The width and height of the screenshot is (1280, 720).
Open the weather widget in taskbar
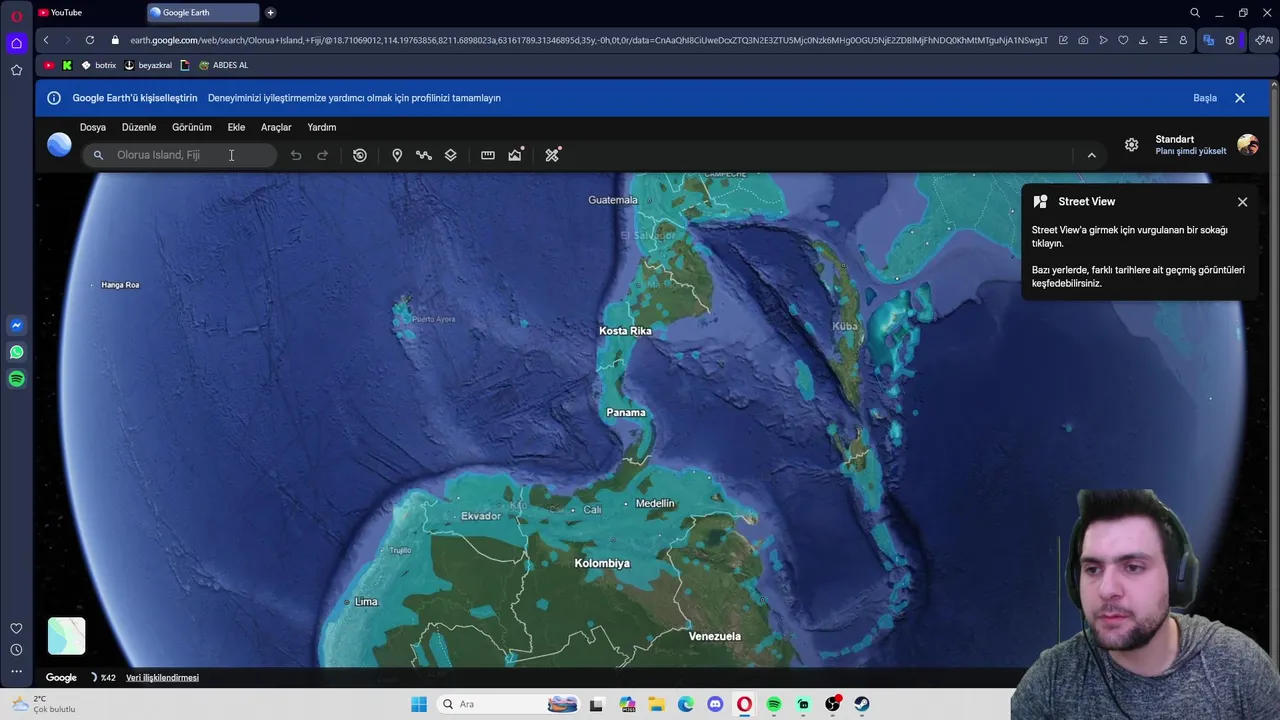[x=42, y=704]
